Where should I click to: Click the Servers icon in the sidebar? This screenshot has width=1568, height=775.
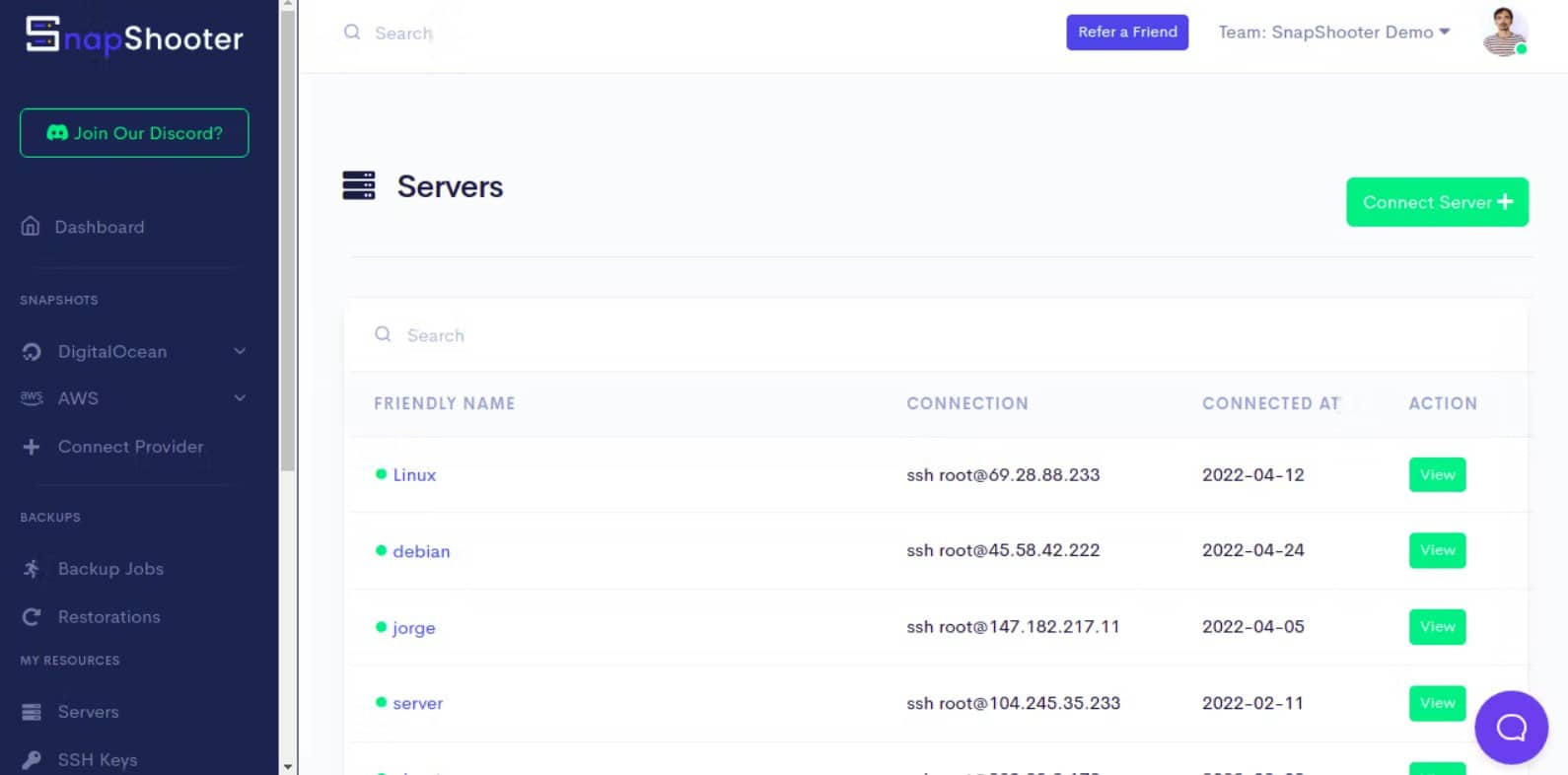point(32,712)
